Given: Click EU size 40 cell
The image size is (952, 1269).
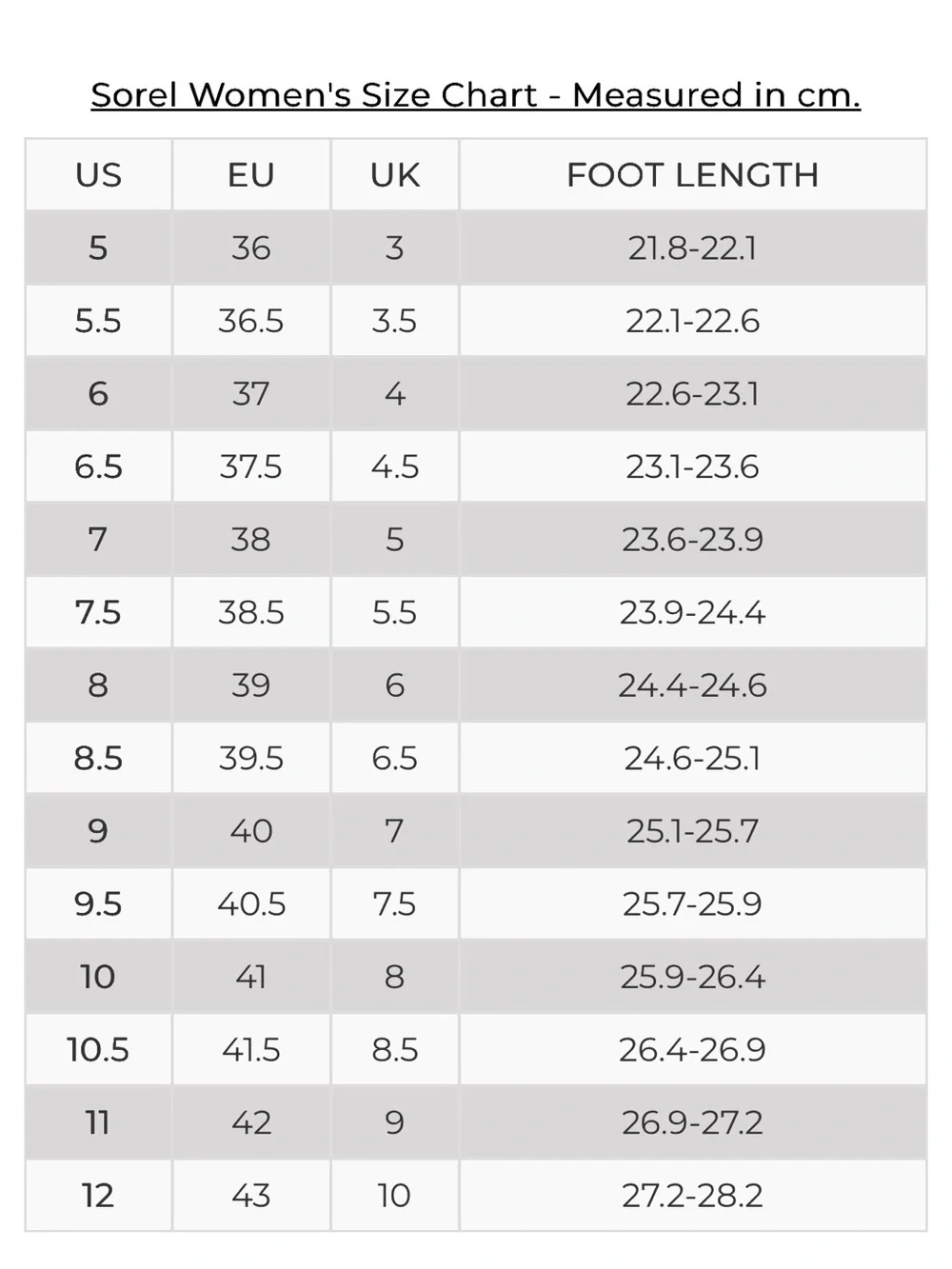Looking at the screenshot, I should point(251,831).
